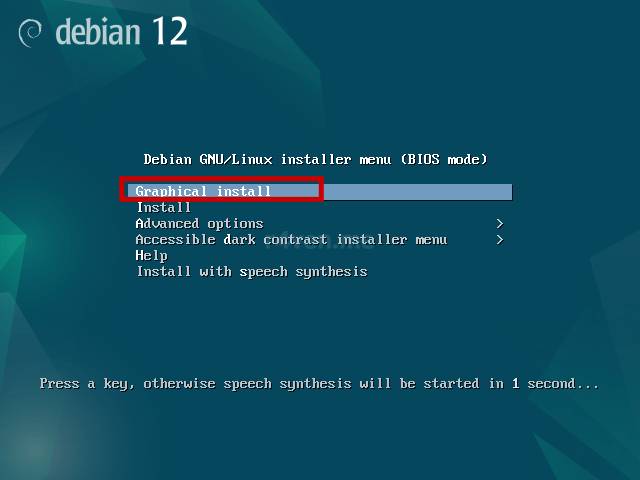Screen dimensions: 640x480
Task: Choose Install with speech synthesis
Action: [x=252, y=272]
